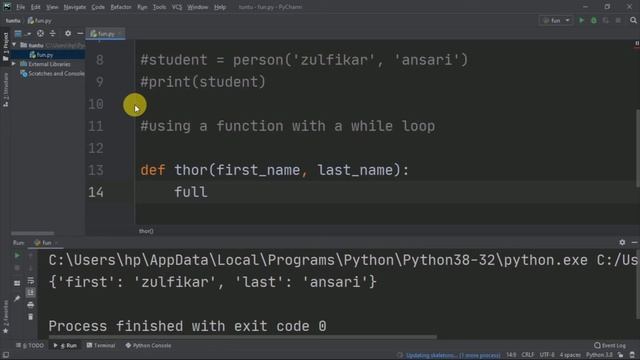Open Run panel settings gear

622,242
